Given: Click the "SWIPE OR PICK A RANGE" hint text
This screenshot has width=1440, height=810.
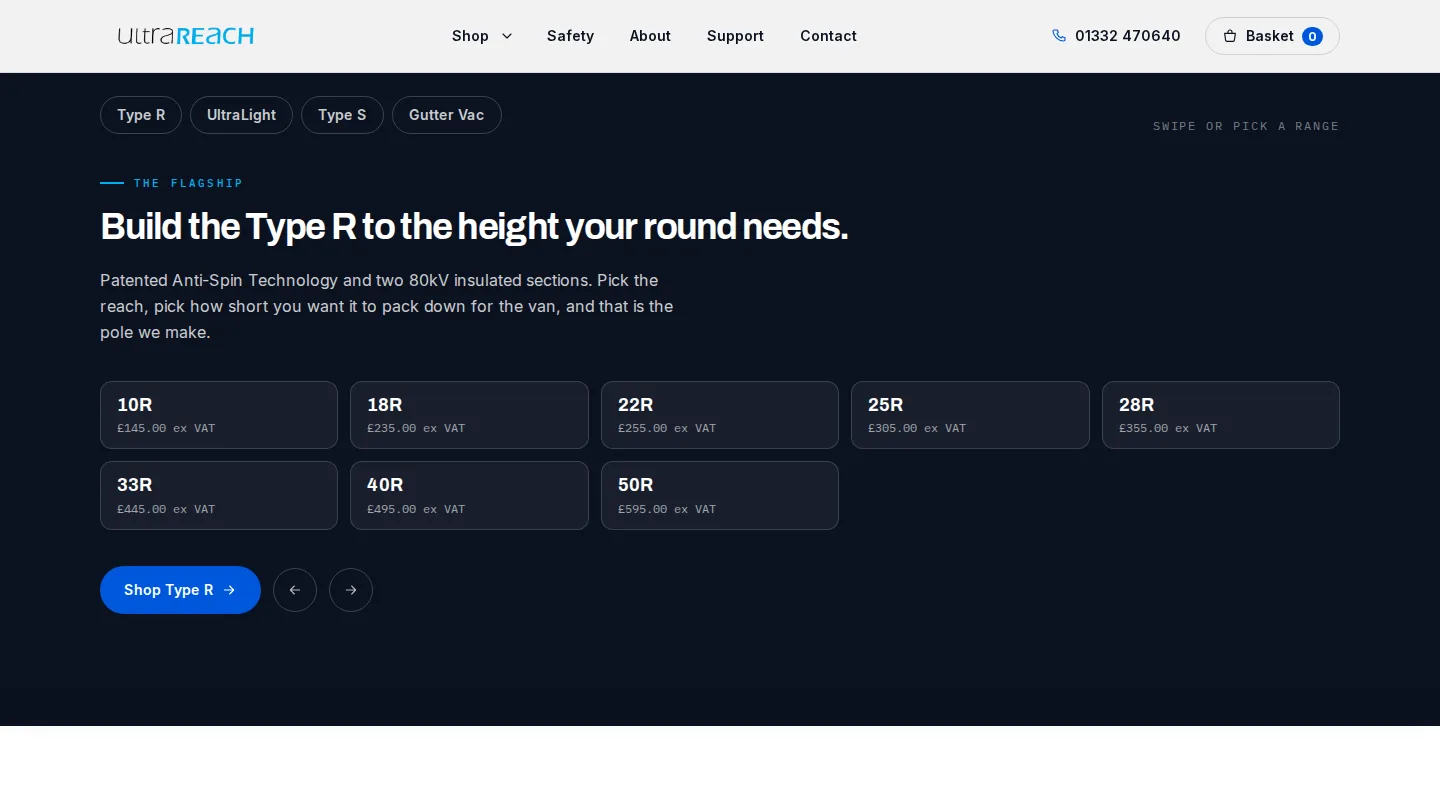Looking at the screenshot, I should click(x=1246, y=126).
